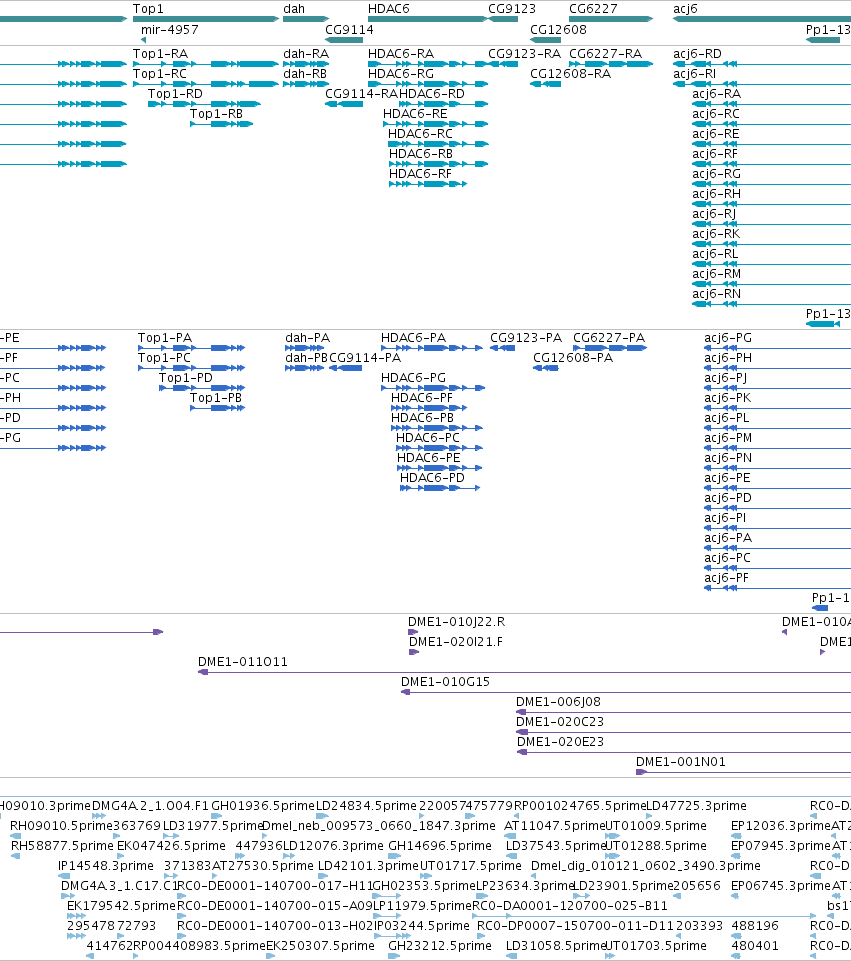Select the CG6227 gene label
This screenshot has width=851, height=961.
593,9
